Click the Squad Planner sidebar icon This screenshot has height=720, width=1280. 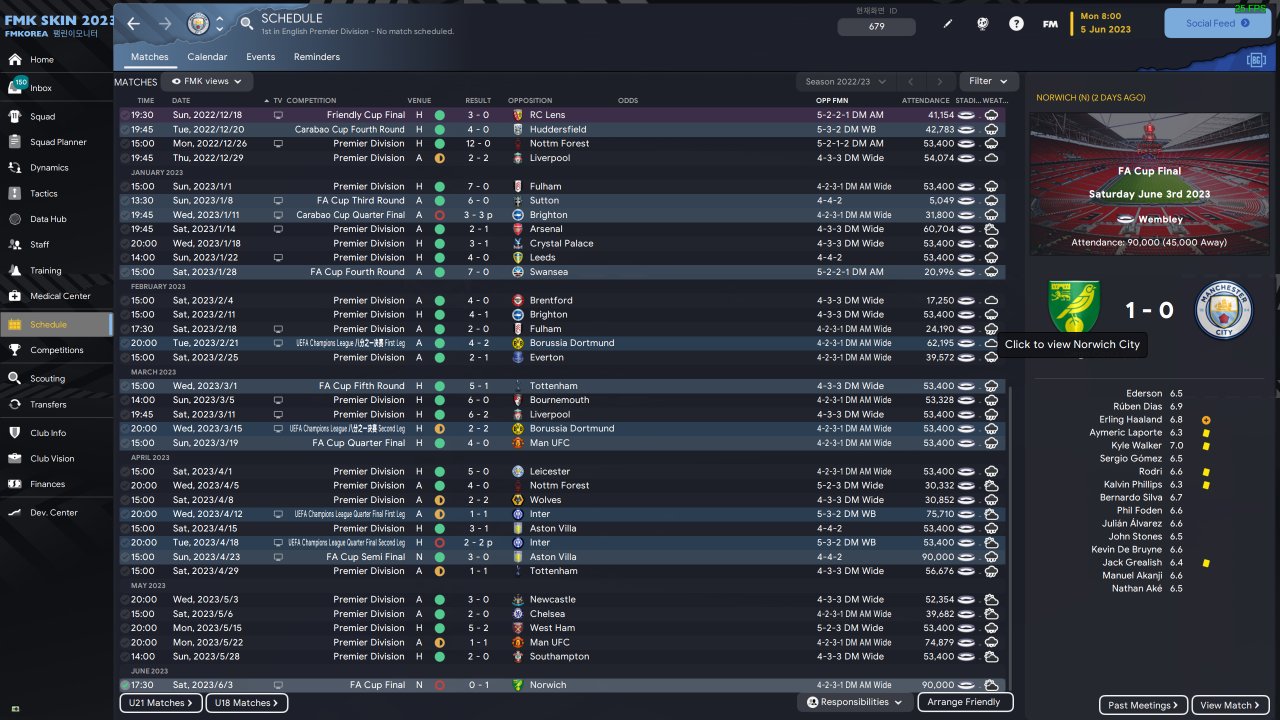pyautogui.click(x=15, y=142)
